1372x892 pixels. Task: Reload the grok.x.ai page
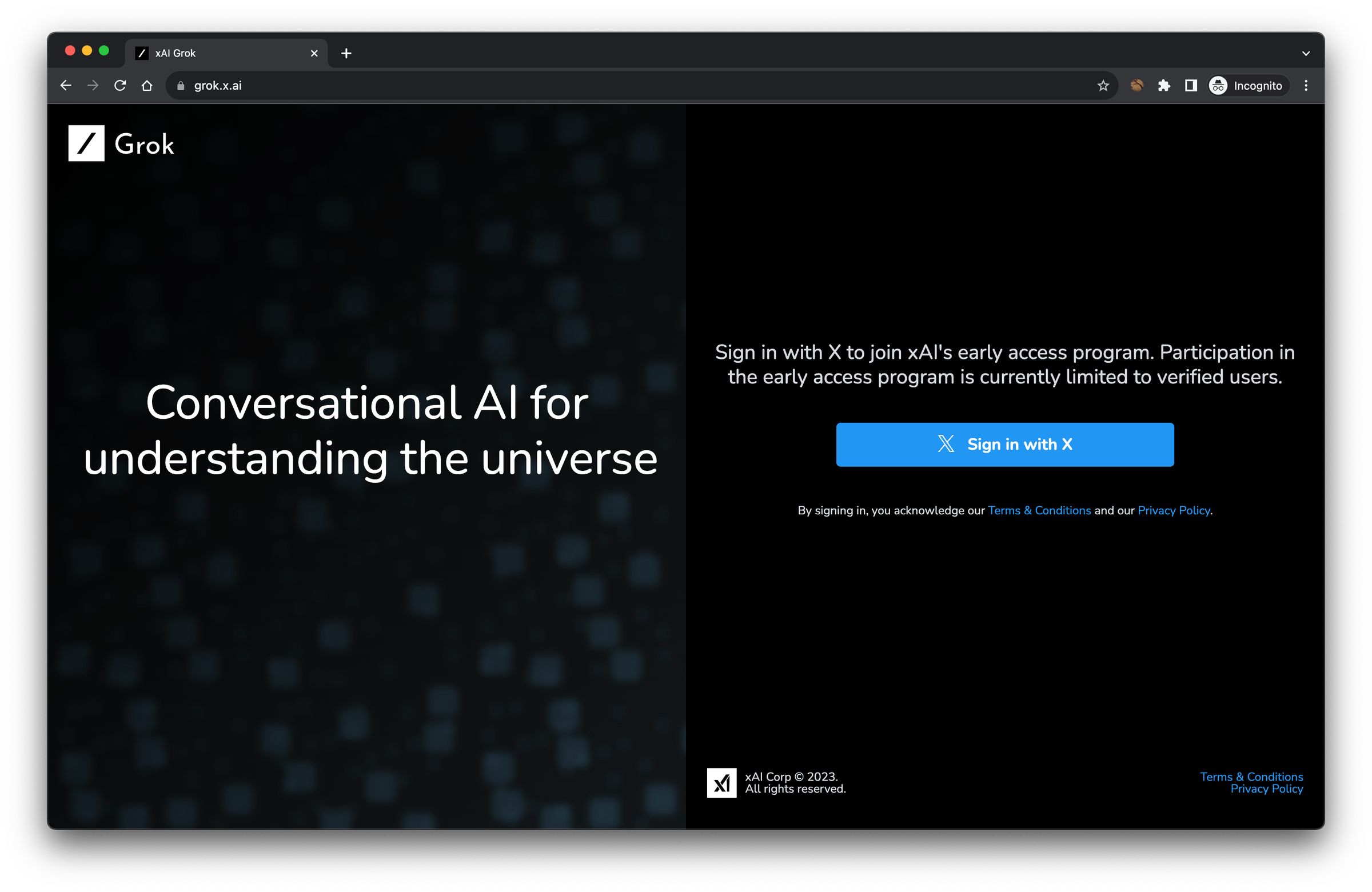coord(121,85)
